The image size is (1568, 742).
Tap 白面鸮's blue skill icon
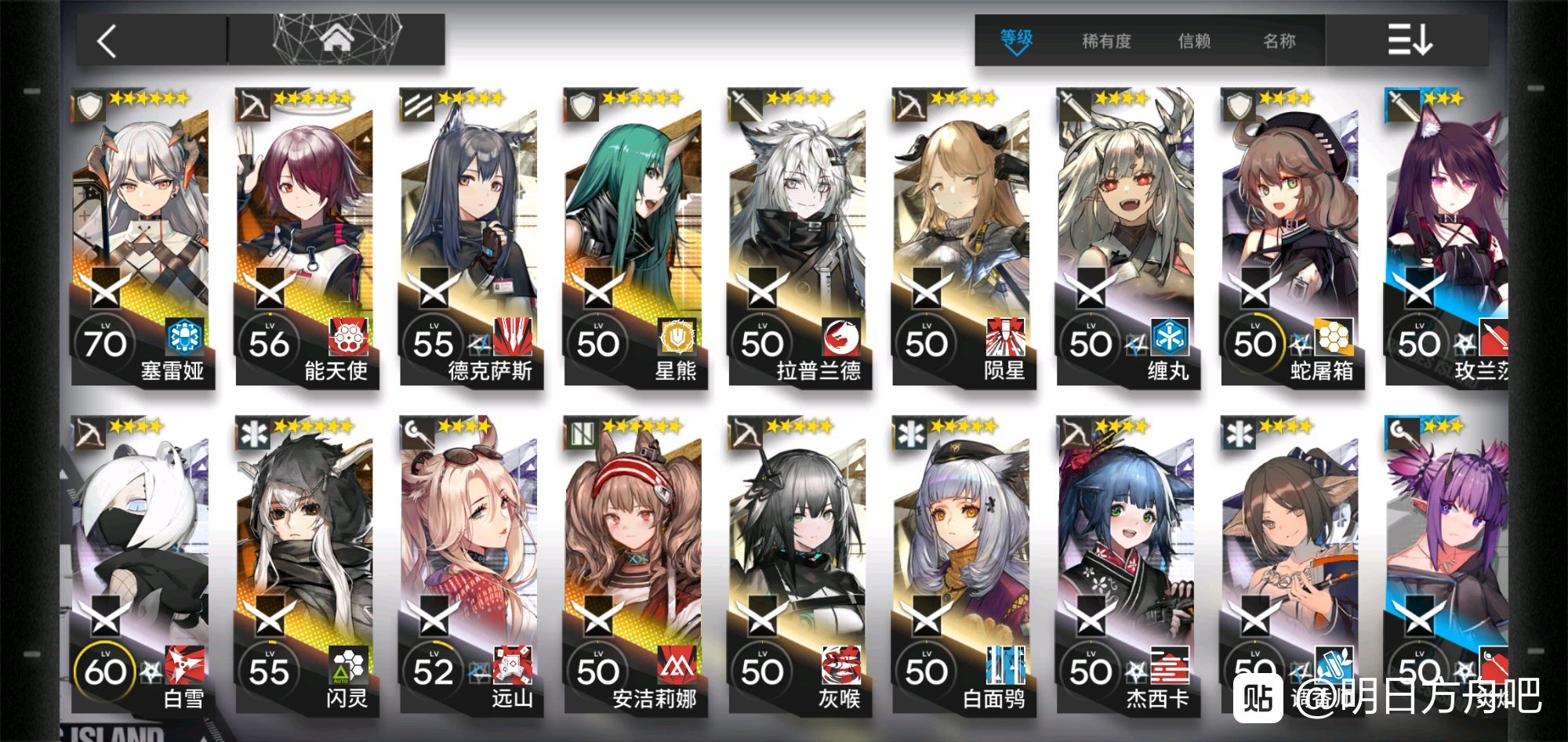1006,665
